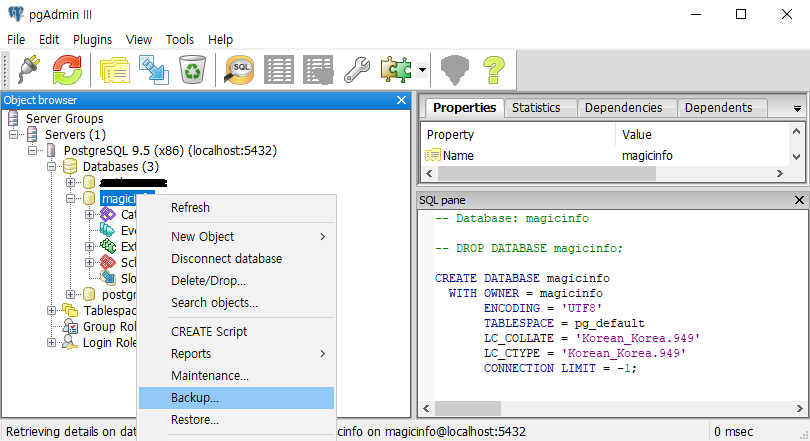
Task: Open the plugins dropdown arrow in toolbar
Action: 423,70
